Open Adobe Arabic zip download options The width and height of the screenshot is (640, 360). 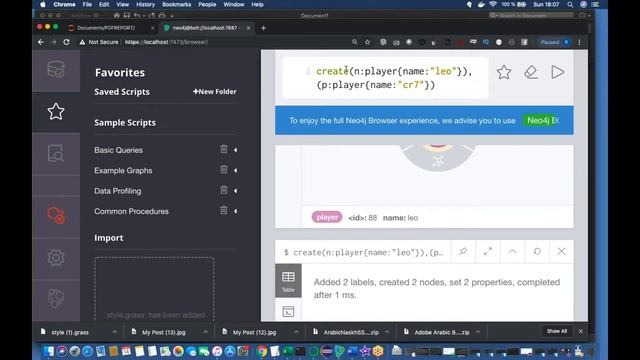[x=478, y=332]
